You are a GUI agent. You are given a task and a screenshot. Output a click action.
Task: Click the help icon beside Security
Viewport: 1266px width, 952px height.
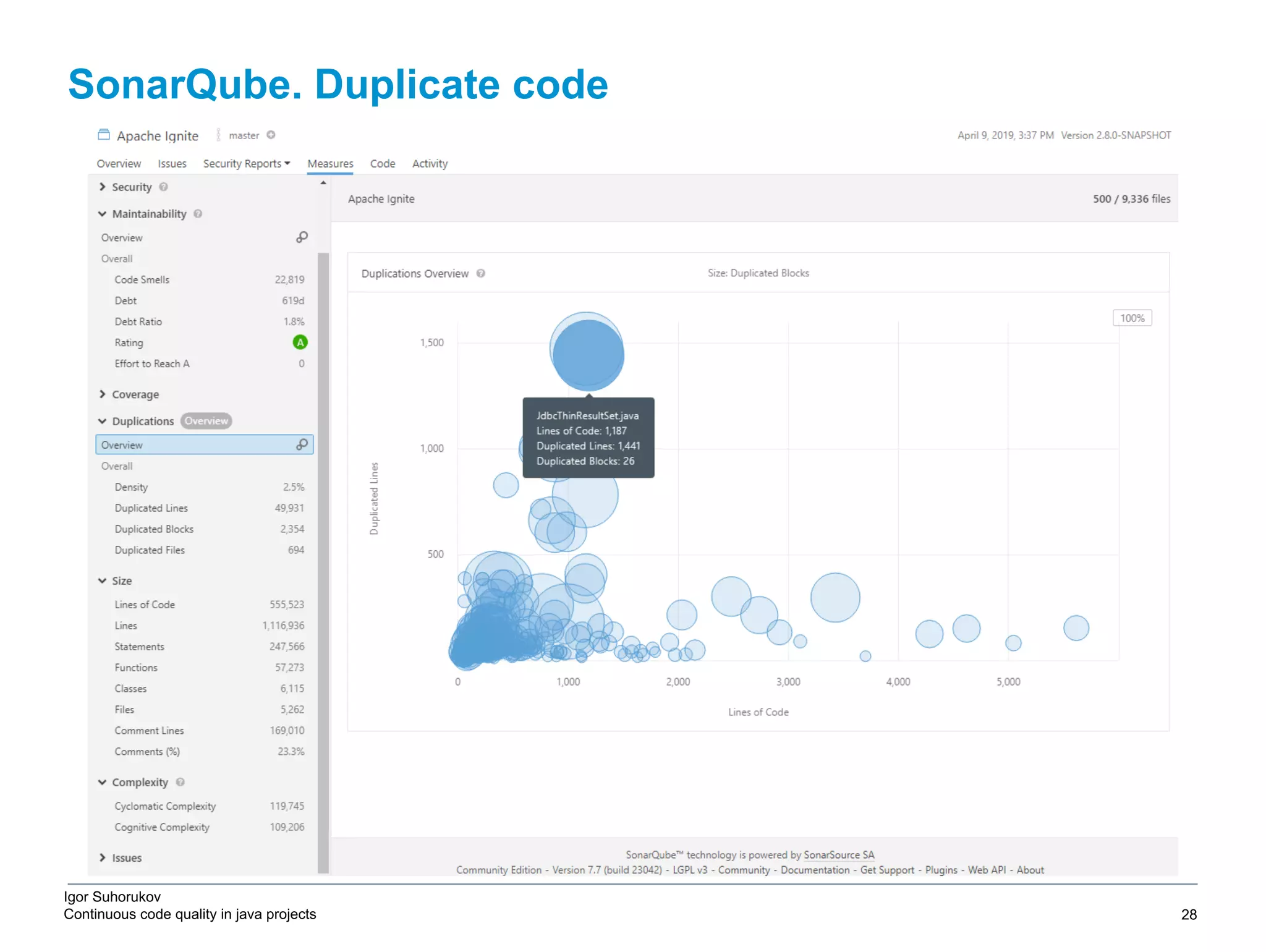point(163,187)
